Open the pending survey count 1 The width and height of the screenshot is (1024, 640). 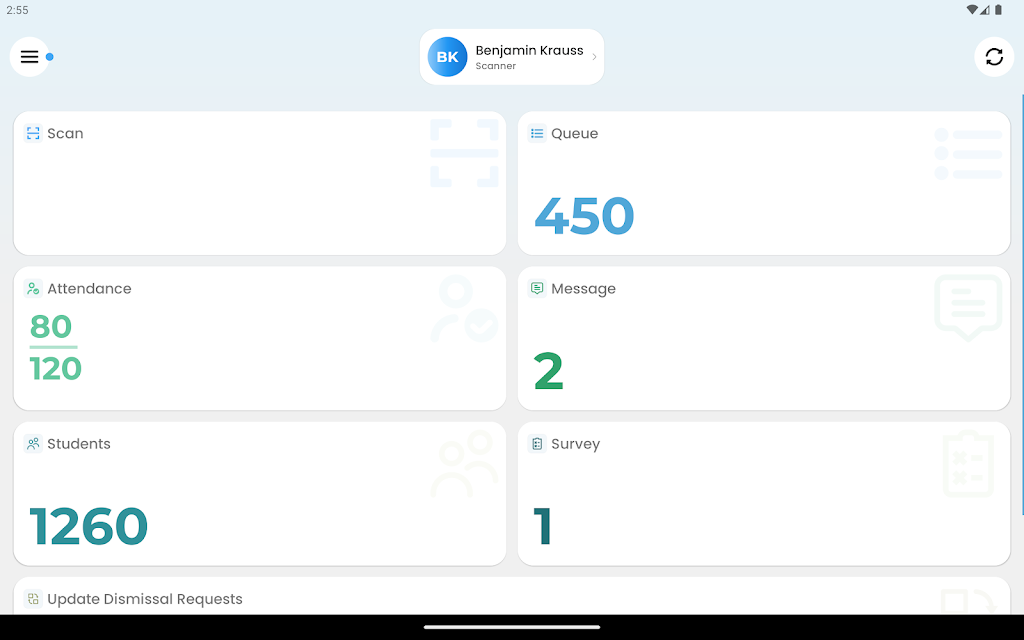tap(543, 526)
